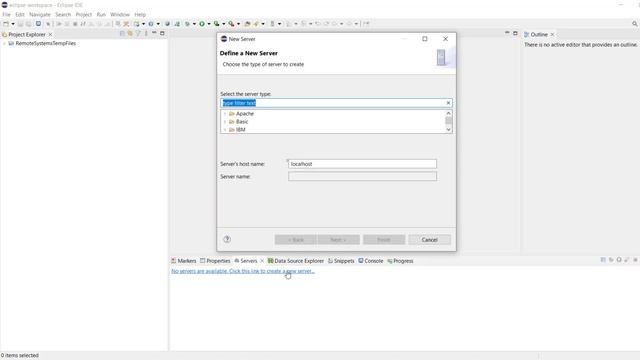Viewport: 640px width, 360px height.
Task: Click the Server name field
Action: pos(362,176)
